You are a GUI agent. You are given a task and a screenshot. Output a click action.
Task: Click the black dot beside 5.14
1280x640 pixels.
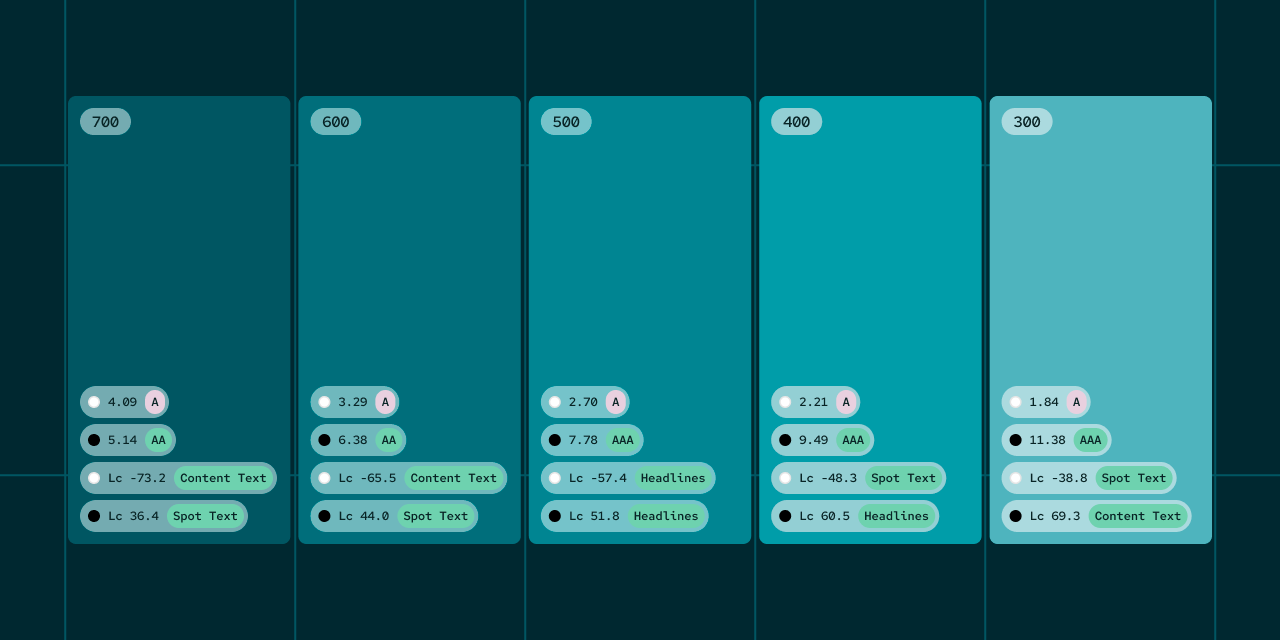[x=94, y=440]
